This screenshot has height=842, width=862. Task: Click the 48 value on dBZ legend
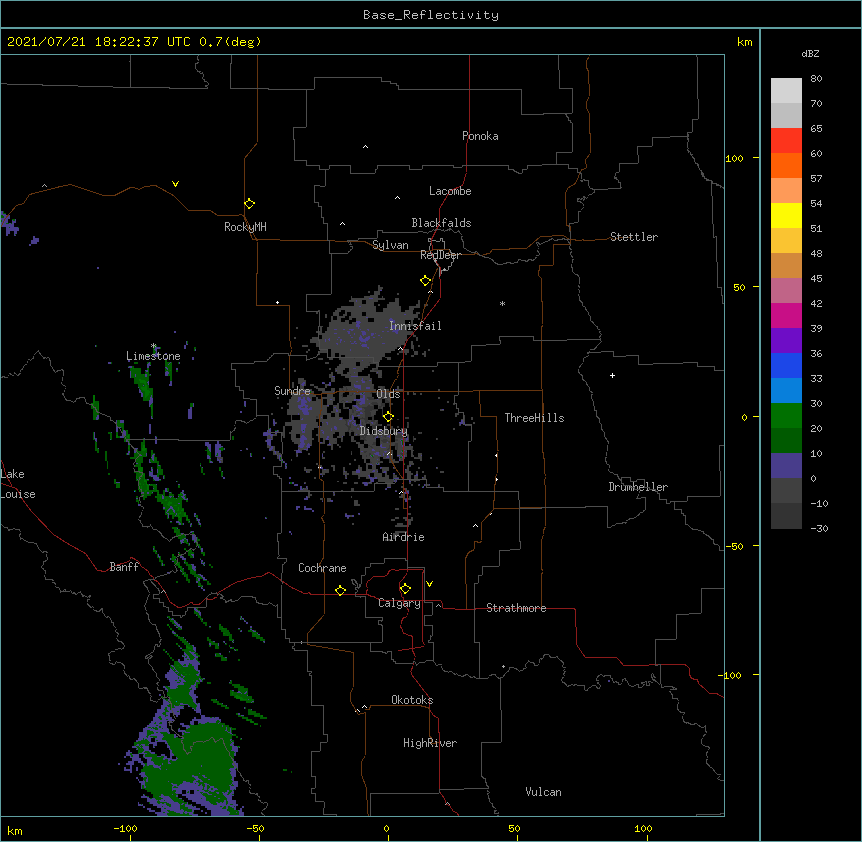[x=816, y=253]
